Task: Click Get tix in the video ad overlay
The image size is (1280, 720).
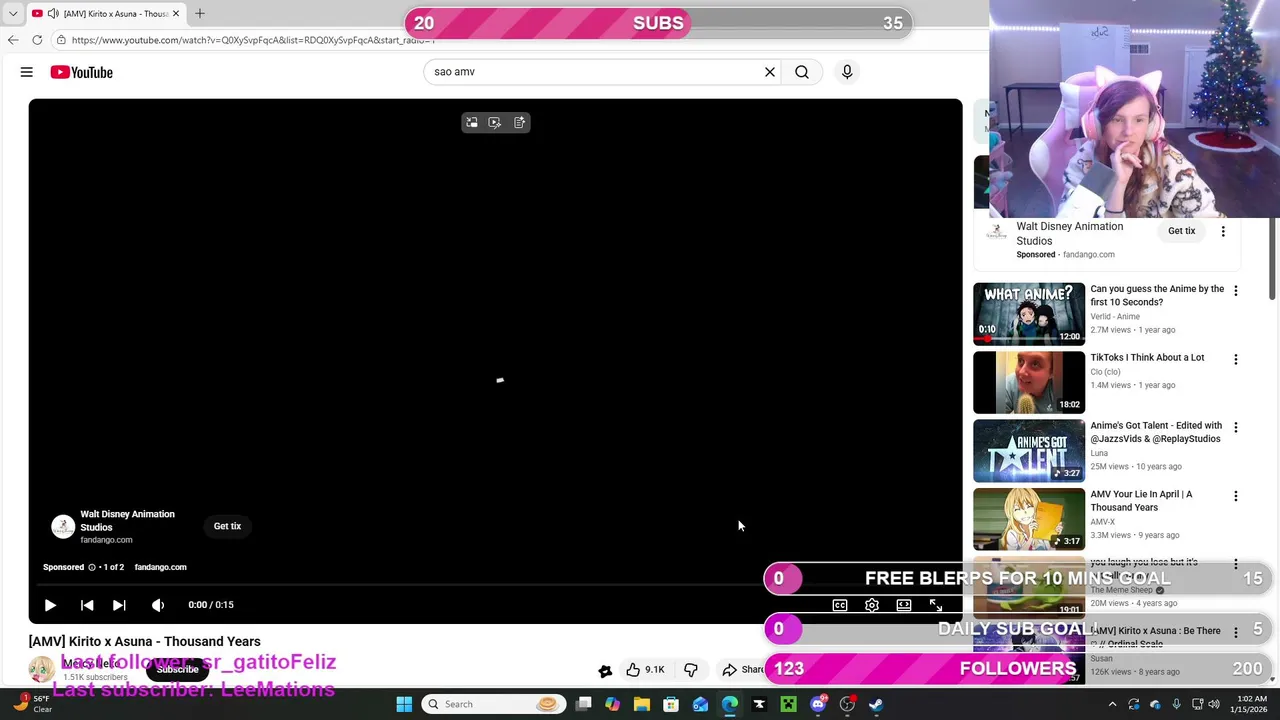Action: coord(227,526)
